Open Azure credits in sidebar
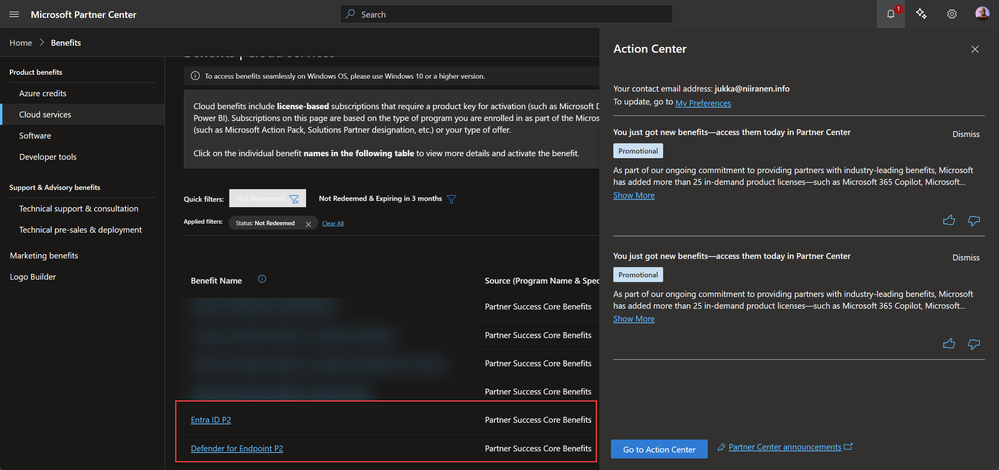This screenshot has width=999, height=470. tap(43, 93)
